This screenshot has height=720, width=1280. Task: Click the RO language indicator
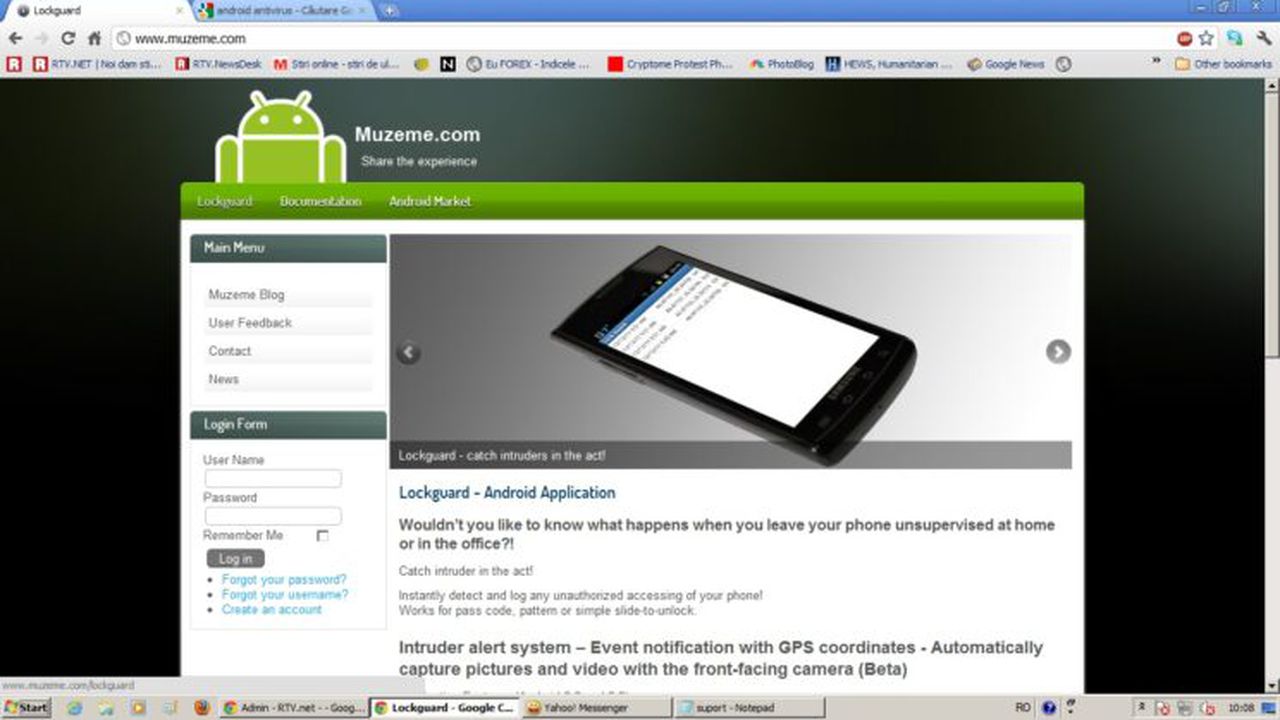click(1023, 707)
